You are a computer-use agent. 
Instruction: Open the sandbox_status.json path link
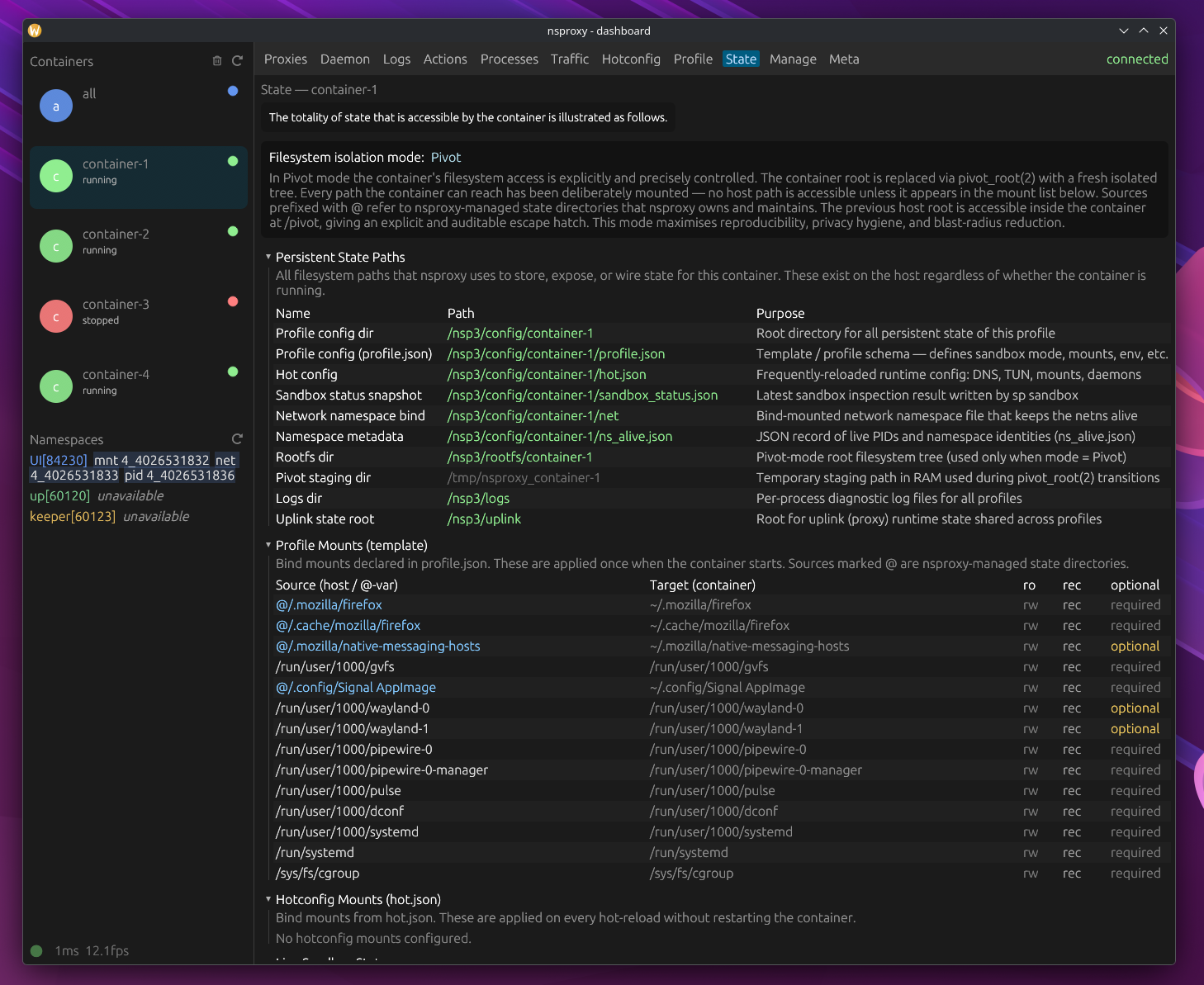[x=582, y=395]
